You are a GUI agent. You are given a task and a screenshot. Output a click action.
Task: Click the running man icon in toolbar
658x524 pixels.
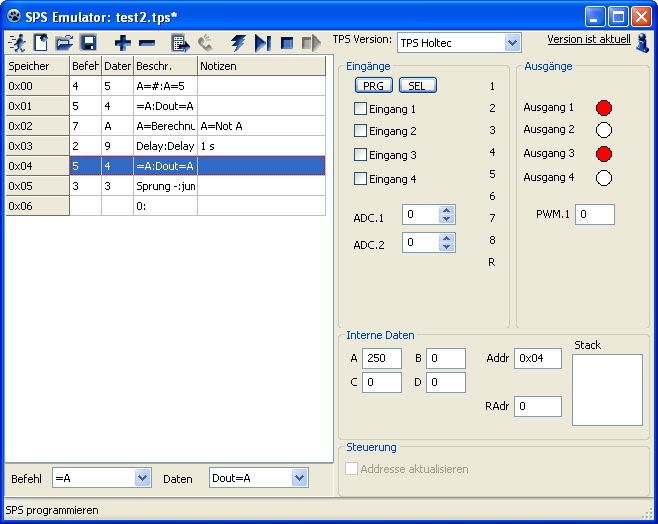point(17,43)
